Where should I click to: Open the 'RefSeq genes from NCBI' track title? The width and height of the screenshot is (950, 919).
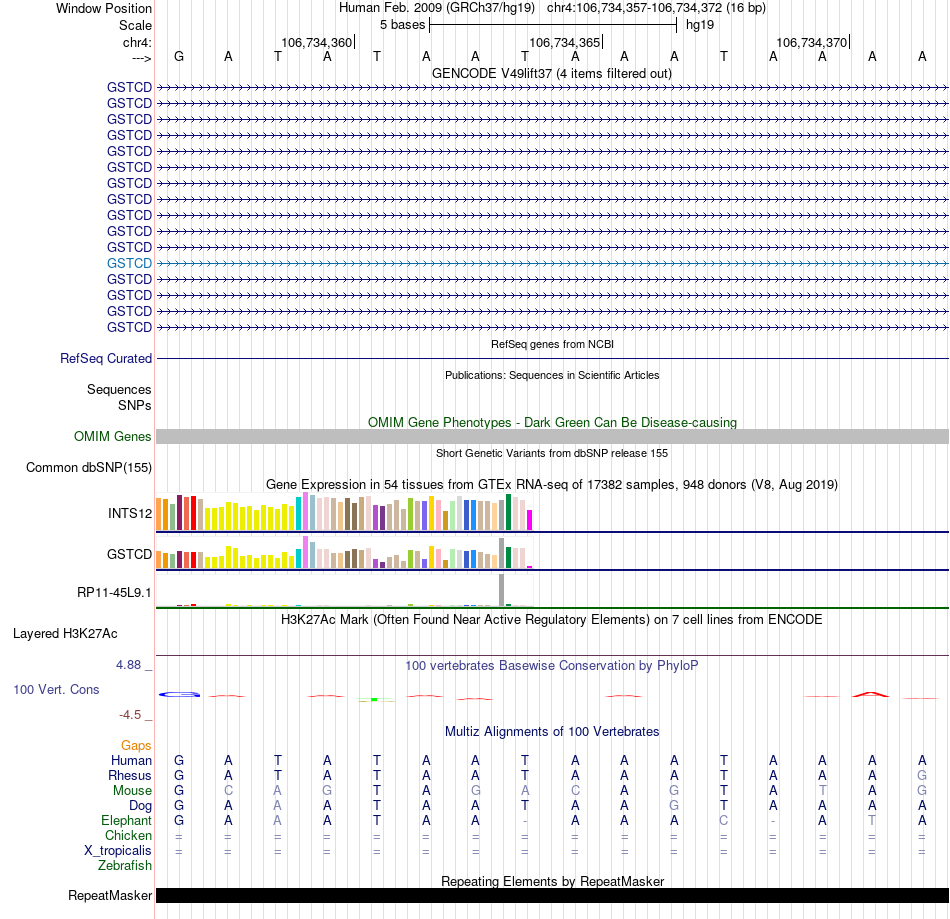pos(552,344)
